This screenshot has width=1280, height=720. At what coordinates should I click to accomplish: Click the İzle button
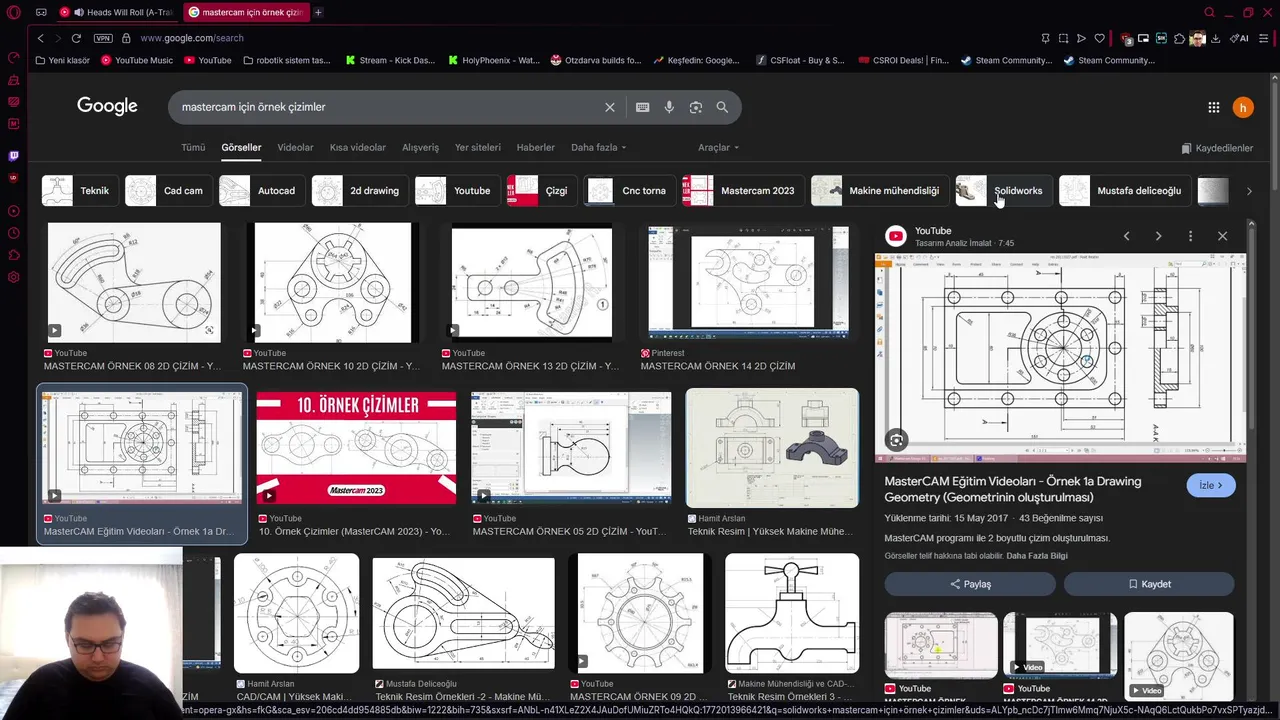(x=1211, y=485)
